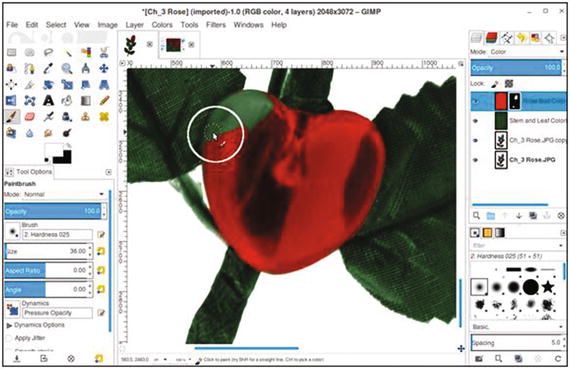Refresh brushes with the reload button
This screenshot has height=369, width=570.
558,359
